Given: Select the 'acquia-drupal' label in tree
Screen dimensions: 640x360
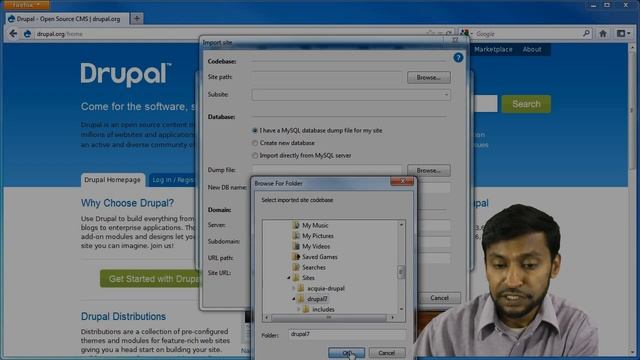Looking at the screenshot, I should coord(326,288).
